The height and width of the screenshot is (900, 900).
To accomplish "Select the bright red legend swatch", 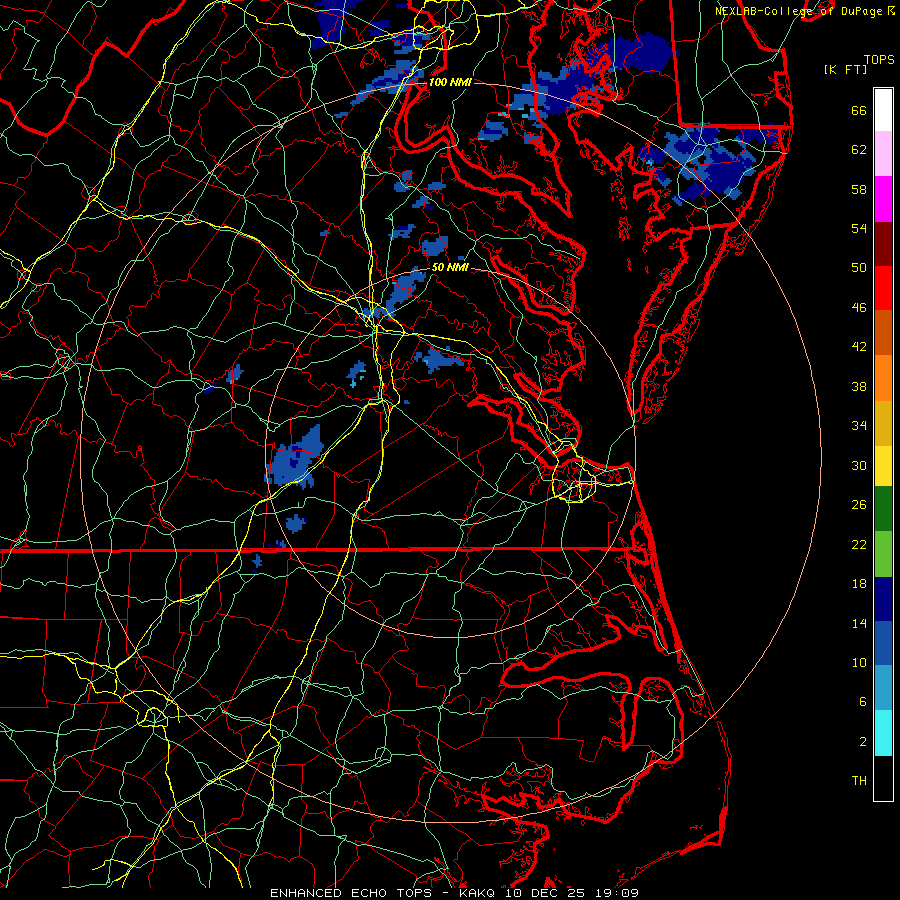I will [883, 288].
